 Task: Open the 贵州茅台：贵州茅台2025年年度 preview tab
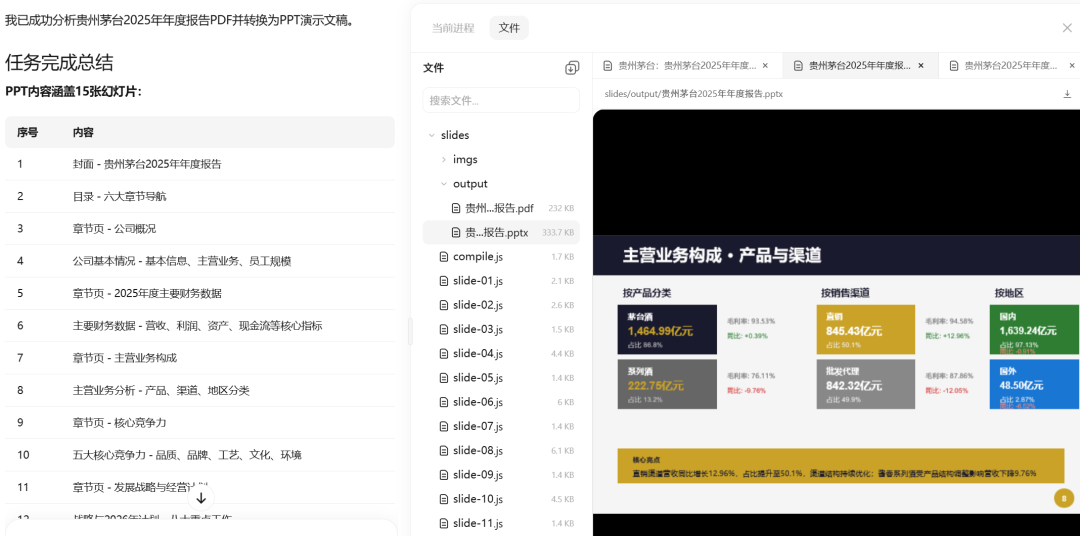(687, 65)
